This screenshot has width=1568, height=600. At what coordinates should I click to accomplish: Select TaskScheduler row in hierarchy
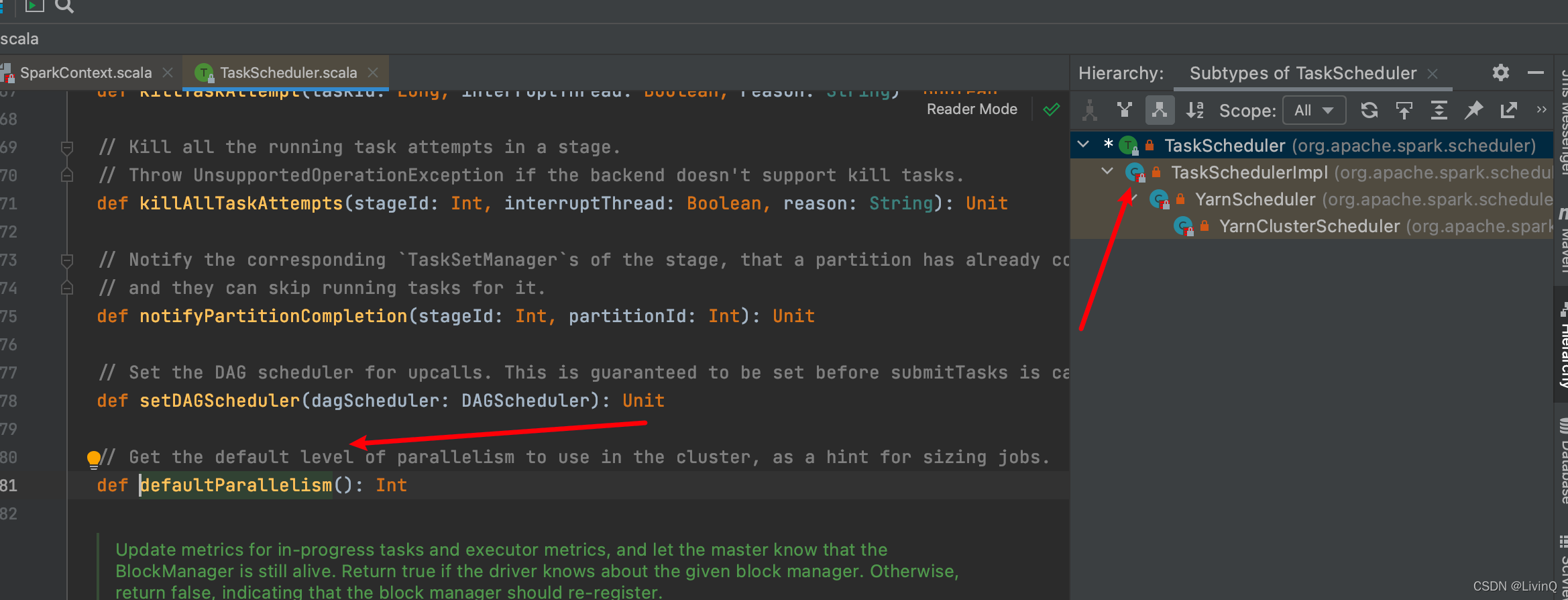click(1312, 146)
